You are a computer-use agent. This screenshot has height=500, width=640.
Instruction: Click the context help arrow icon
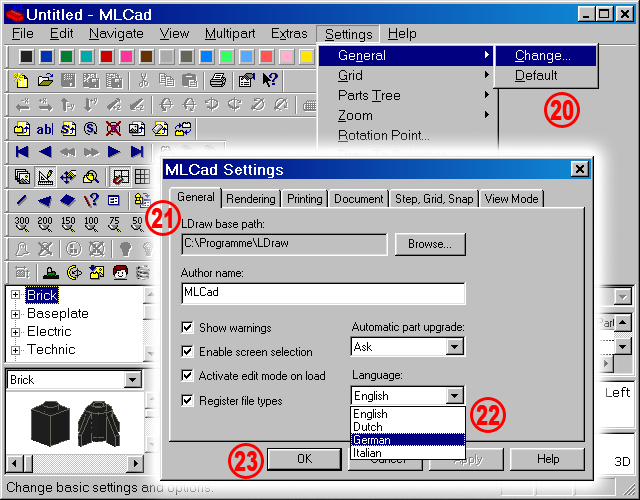pyautogui.click(x=269, y=80)
